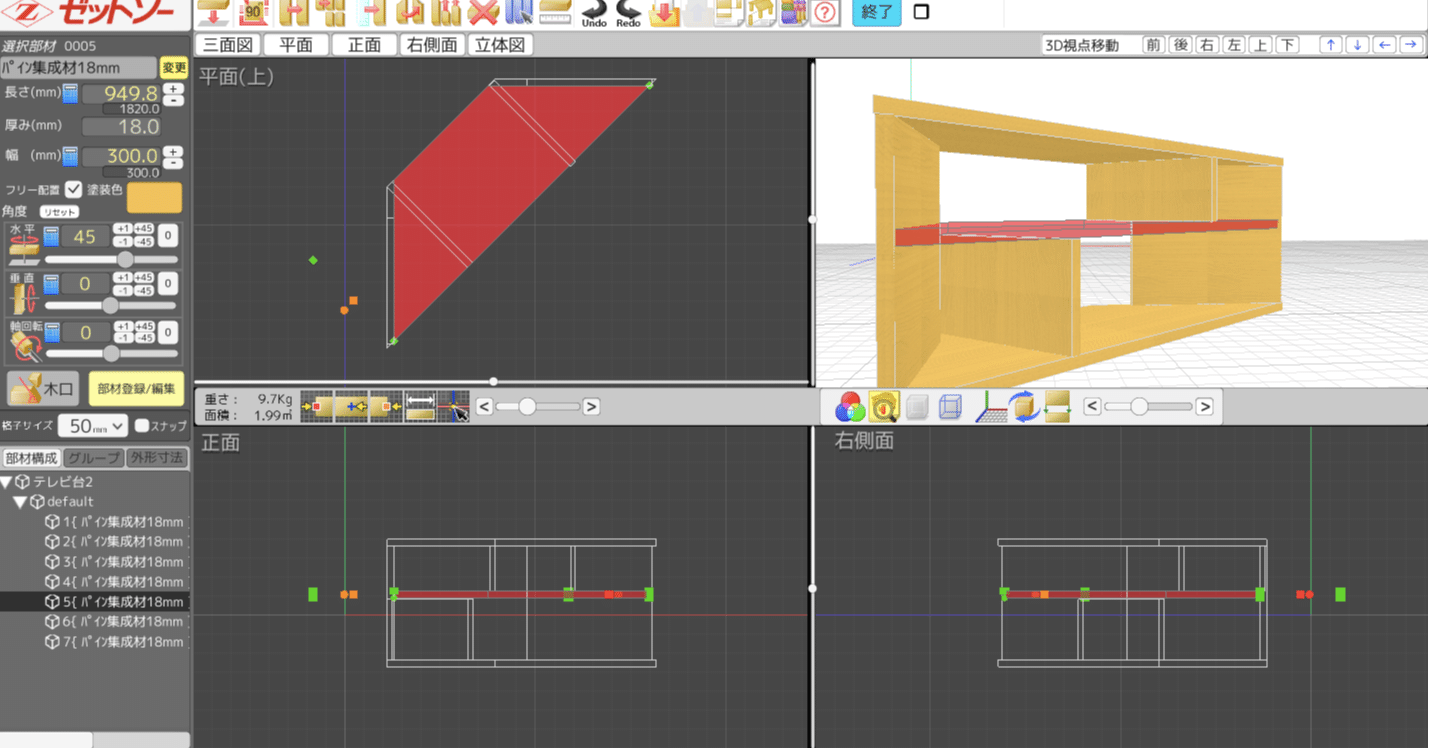Click the 2D view zoom slider
The image size is (1429, 748).
coord(538,406)
